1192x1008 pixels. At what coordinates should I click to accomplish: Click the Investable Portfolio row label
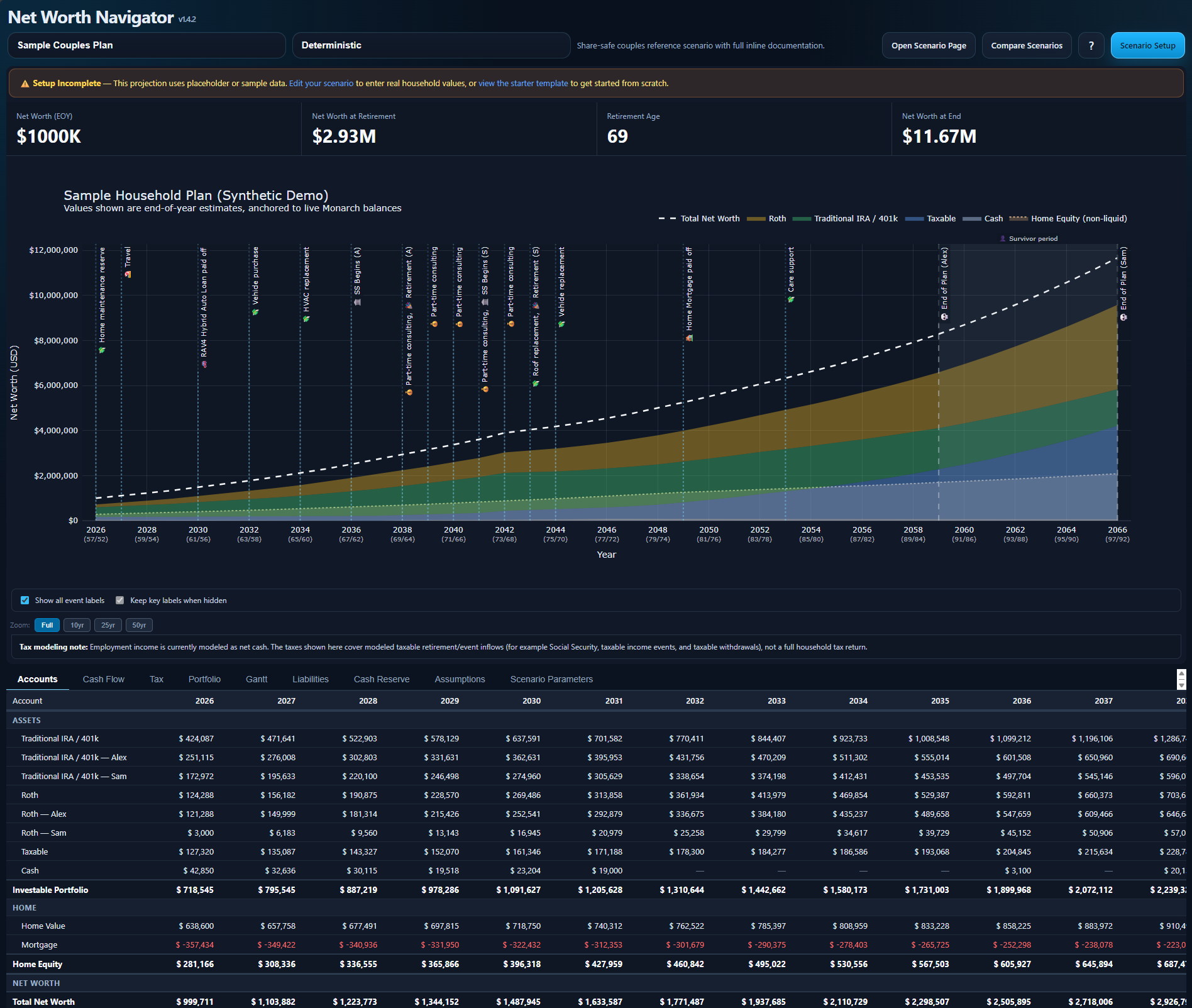coord(50,890)
